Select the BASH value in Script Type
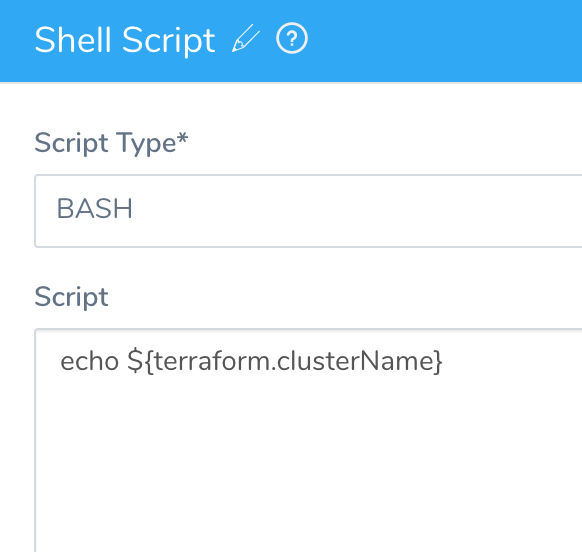Image resolution: width=582 pixels, height=552 pixels. (x=94, y=209)
